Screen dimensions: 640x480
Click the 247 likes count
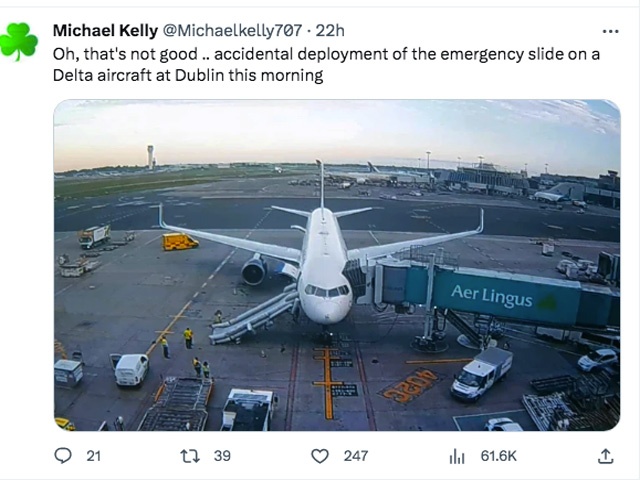point(355,455)
